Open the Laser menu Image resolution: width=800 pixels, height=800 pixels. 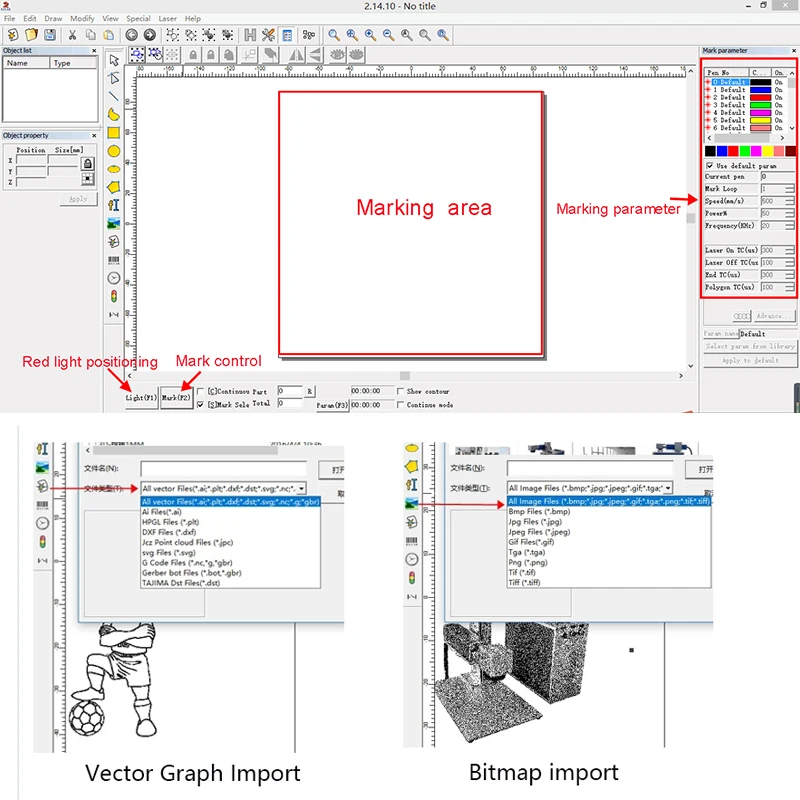coord(167,18)
